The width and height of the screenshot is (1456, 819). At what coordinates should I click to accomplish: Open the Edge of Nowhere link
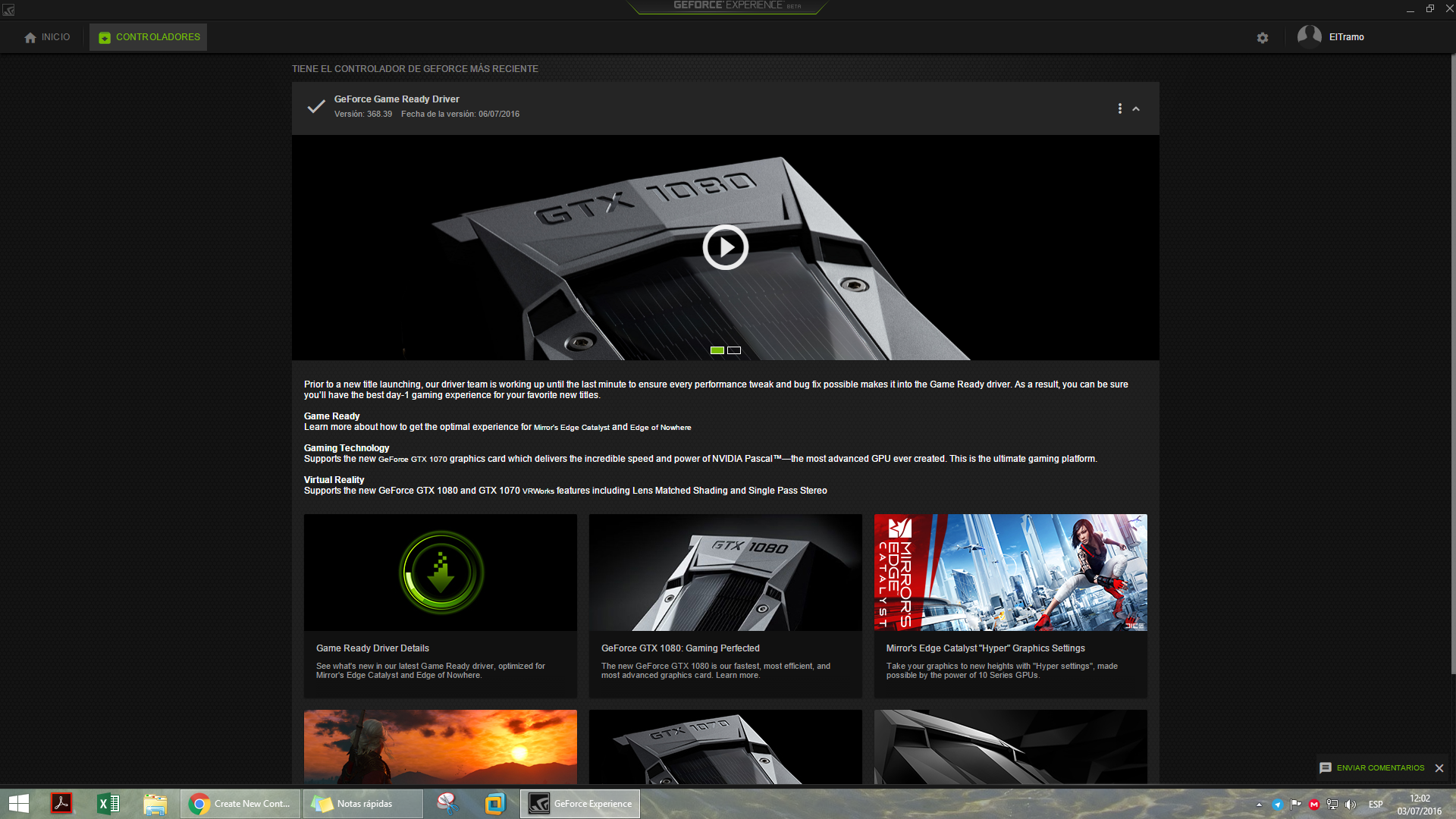(x=661, y=428)
